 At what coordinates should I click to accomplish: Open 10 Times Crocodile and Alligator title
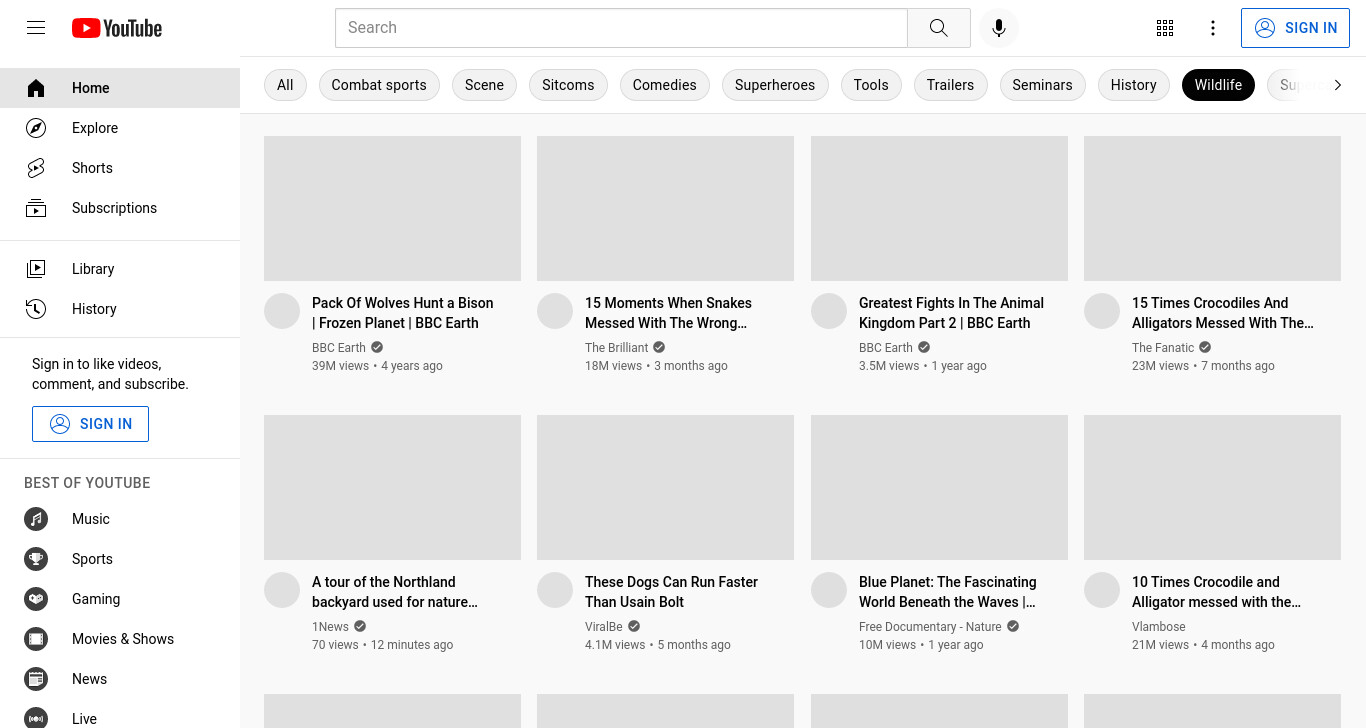(1216, 592)
